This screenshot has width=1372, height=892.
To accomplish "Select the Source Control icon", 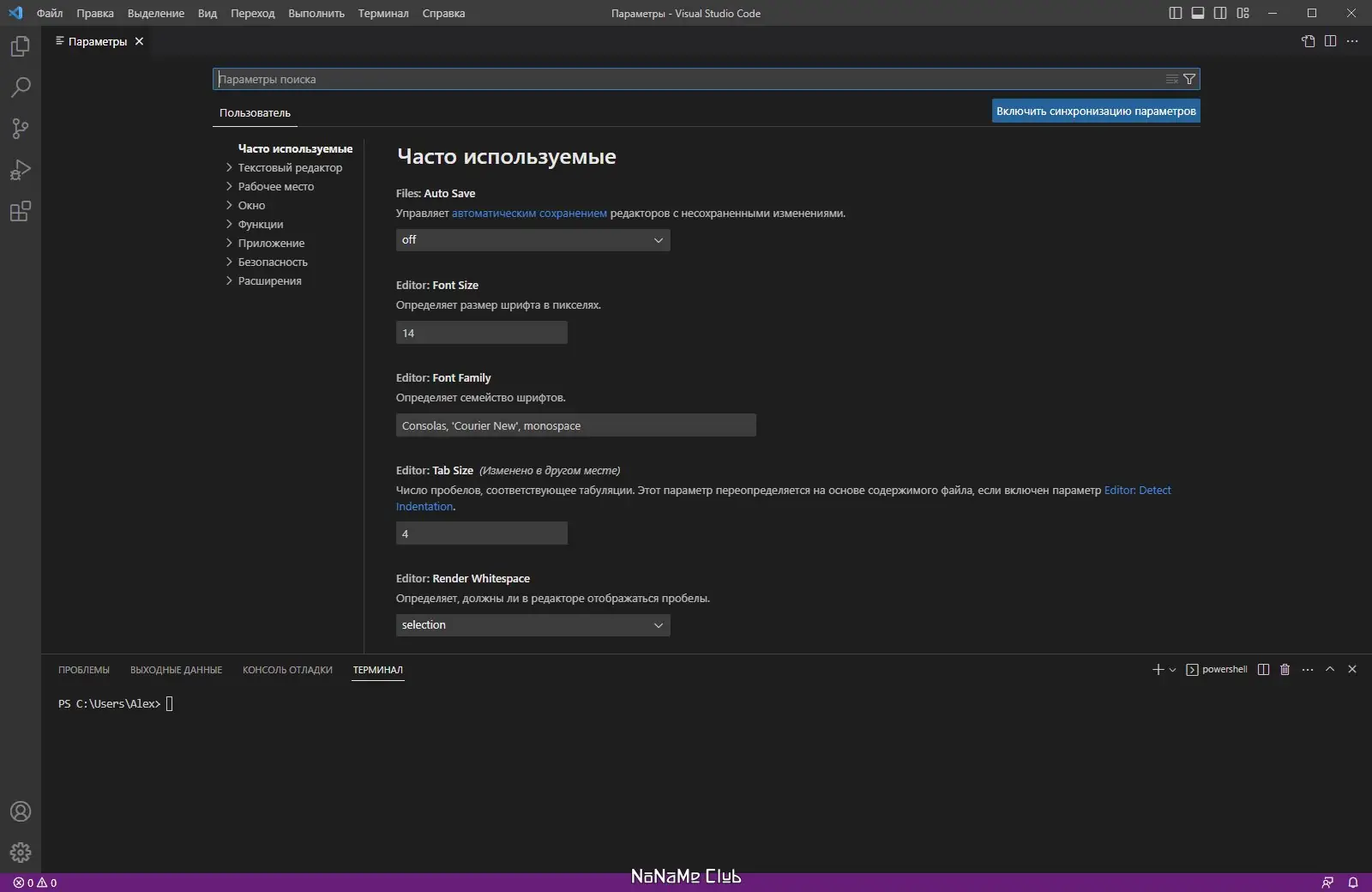I will pos(20,129).
